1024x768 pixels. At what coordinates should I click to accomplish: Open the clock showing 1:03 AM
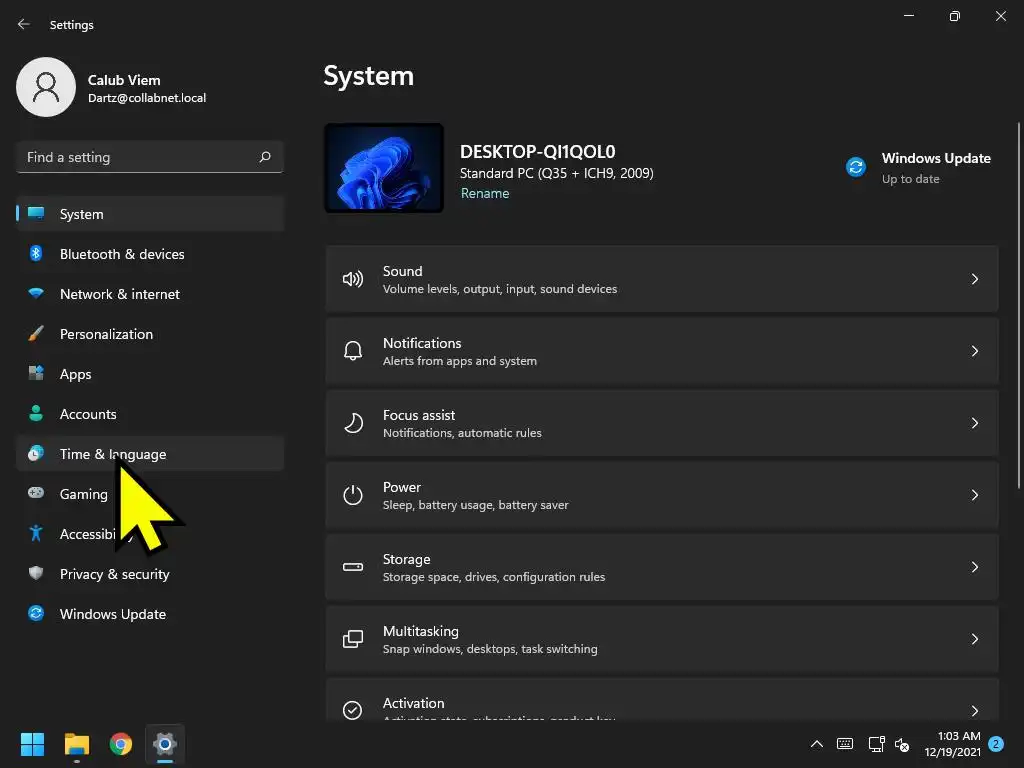pos(953,744)
